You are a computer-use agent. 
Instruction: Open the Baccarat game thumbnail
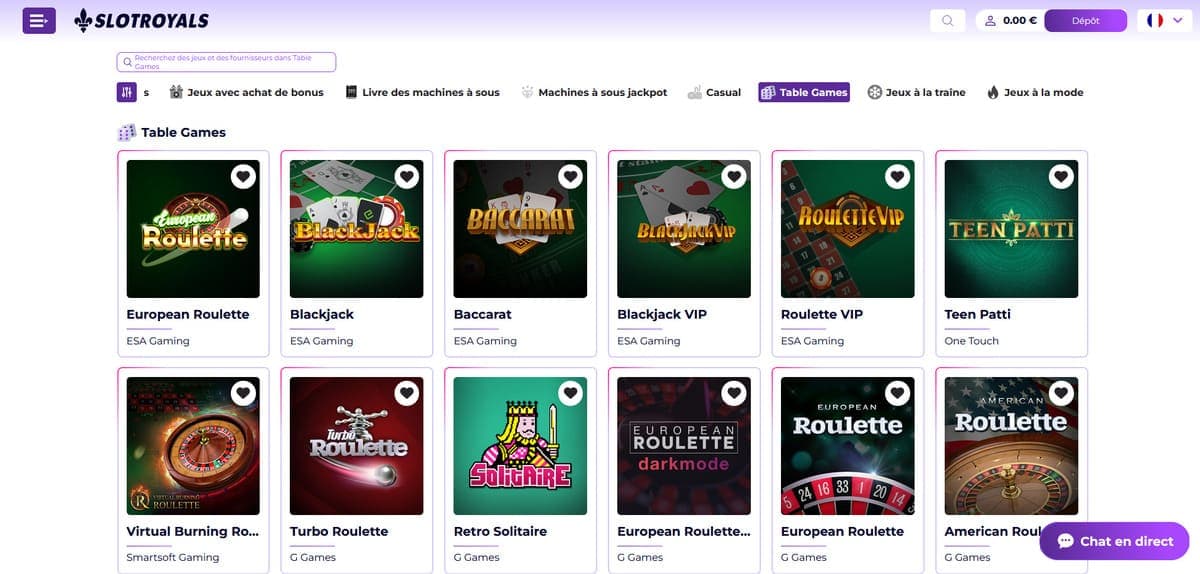pos(520,229)
